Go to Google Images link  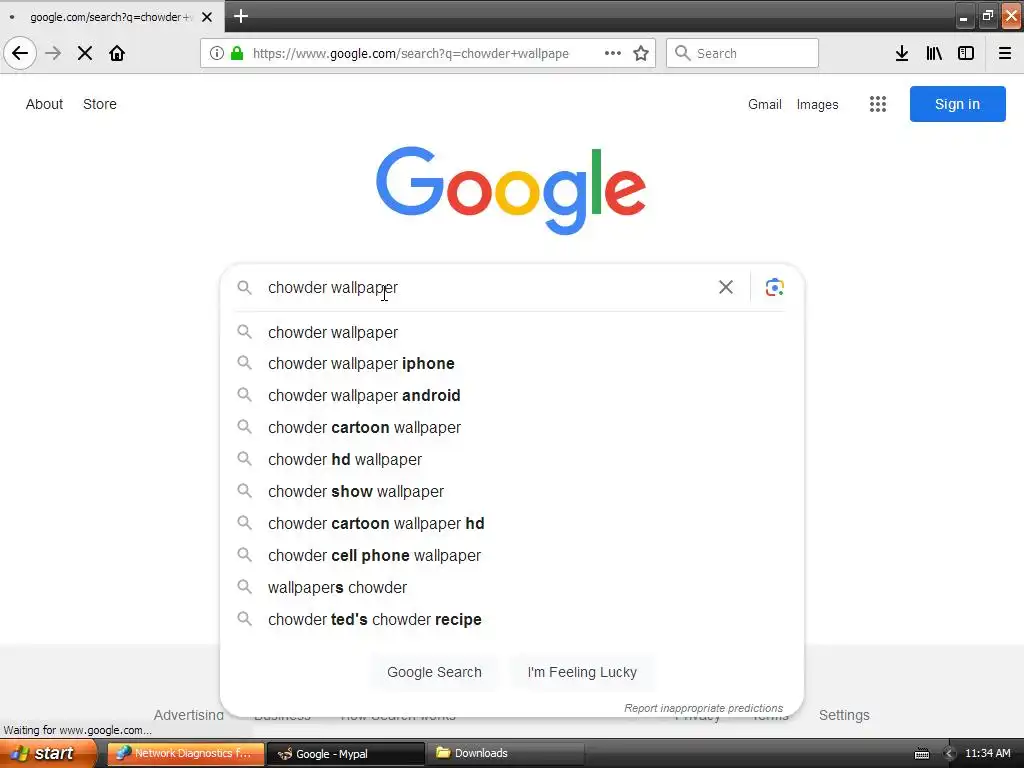click(817, 104)
